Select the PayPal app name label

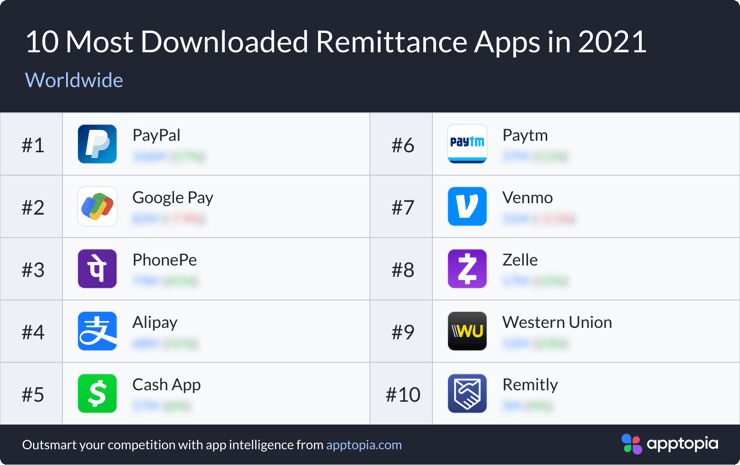tap(156, 135)
